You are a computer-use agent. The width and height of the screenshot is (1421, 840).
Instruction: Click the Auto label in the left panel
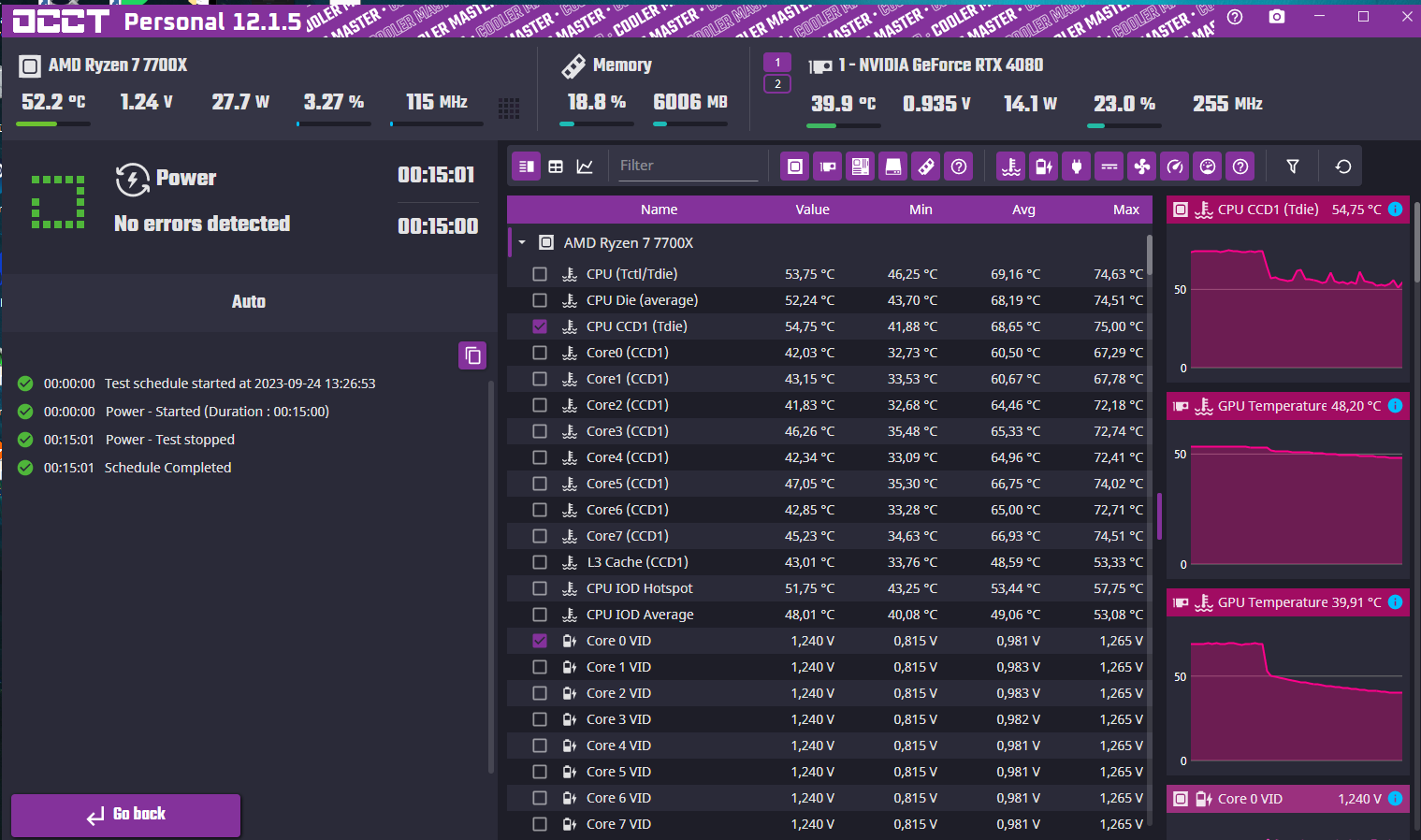click(249, 301)
